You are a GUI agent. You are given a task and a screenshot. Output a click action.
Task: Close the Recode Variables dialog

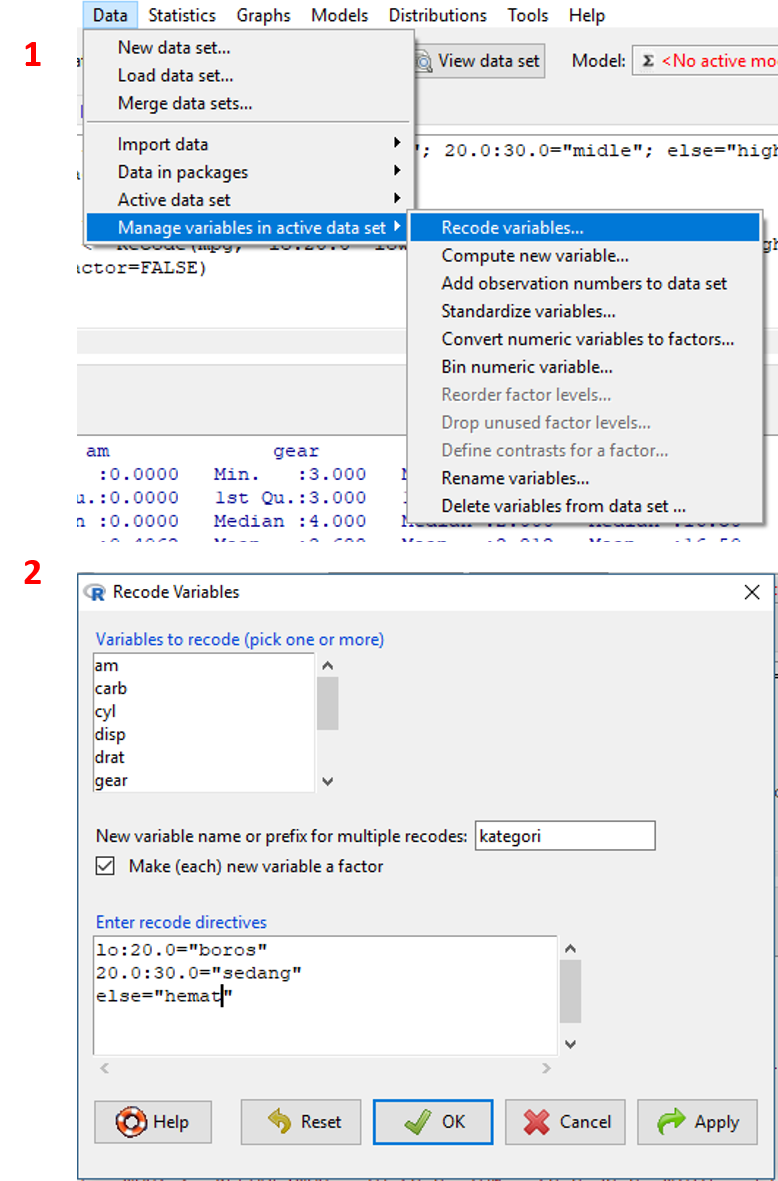pyautogui.click(x=752, y=593)
